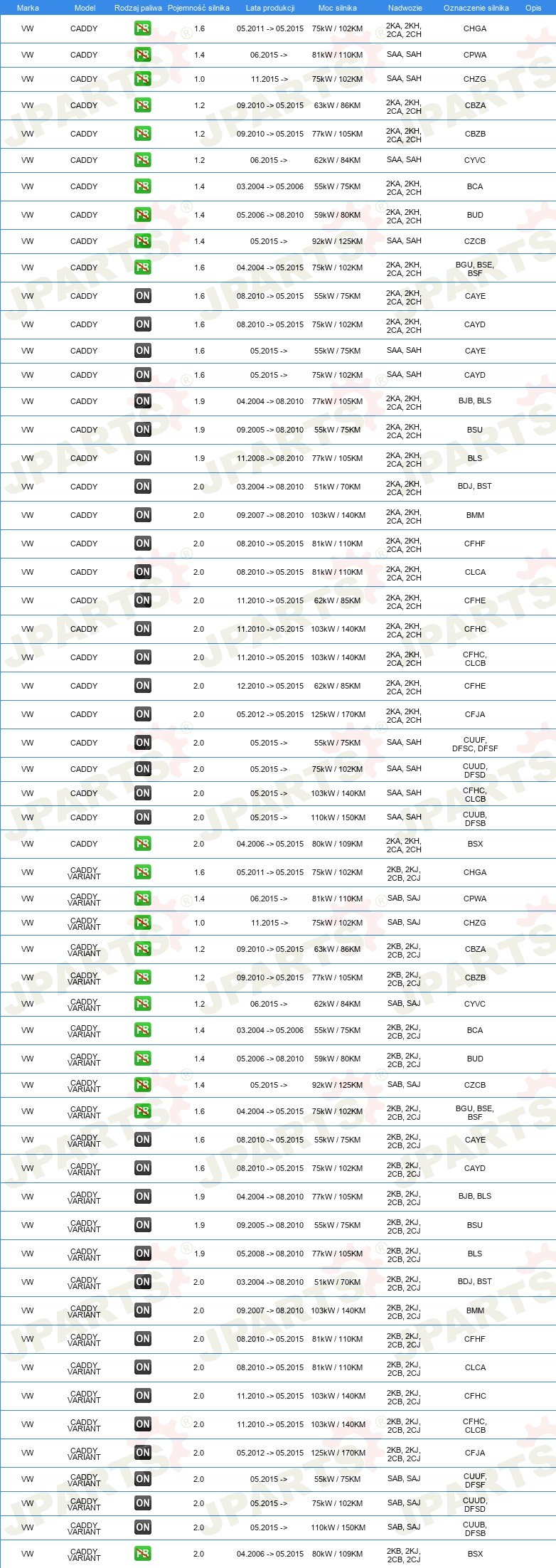Click the Marka column header
Image resolution: width=556 pixels, height=1568 pixels.
(28, 8)
